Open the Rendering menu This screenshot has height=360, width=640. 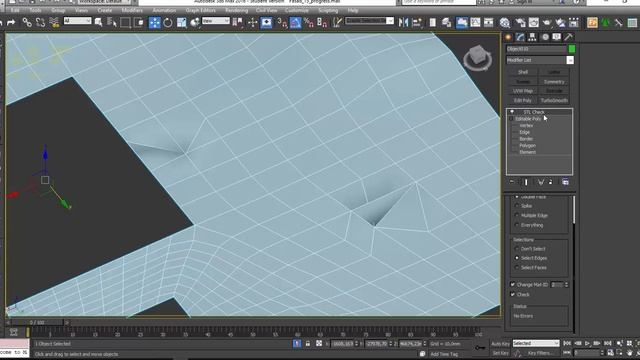(x=236, y=10)
